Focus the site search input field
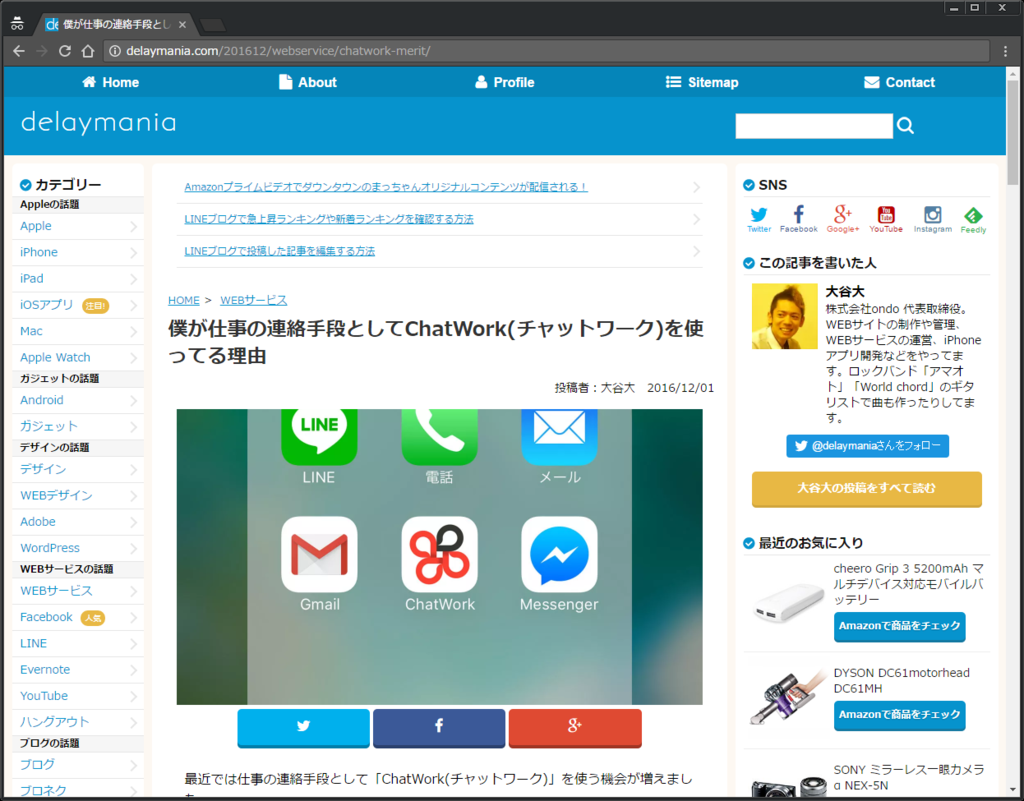This screenshot has height=801, width=1024. point(814,125)
